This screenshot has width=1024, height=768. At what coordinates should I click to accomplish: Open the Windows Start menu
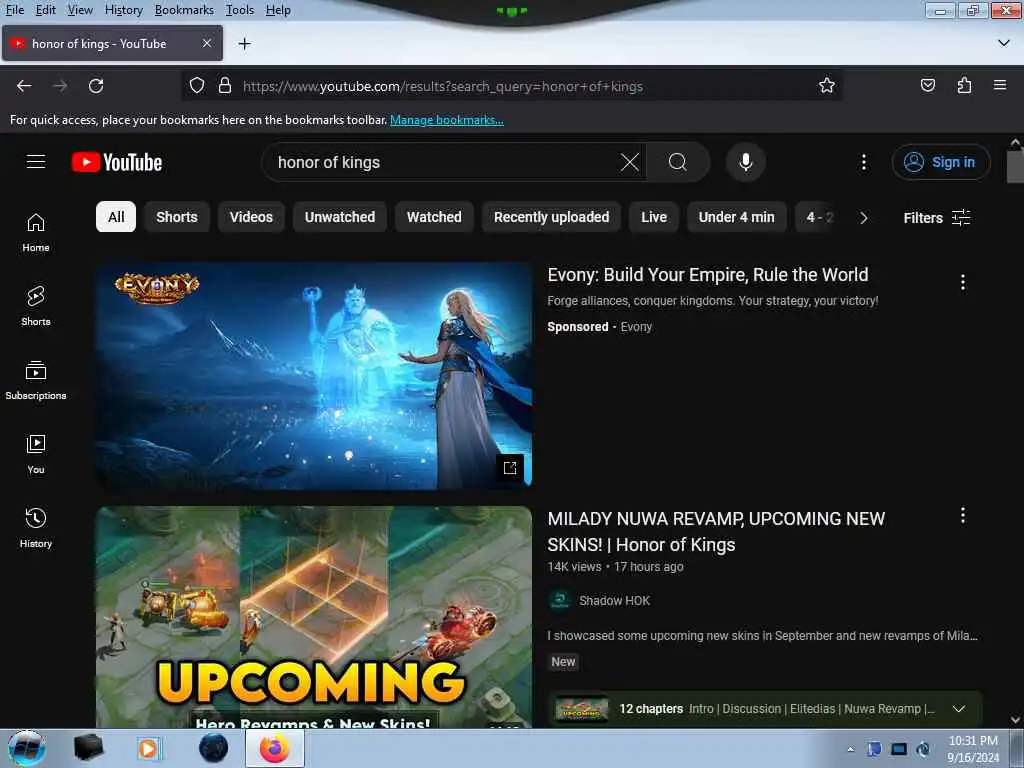pyautogui.click(x=27, y=748)
